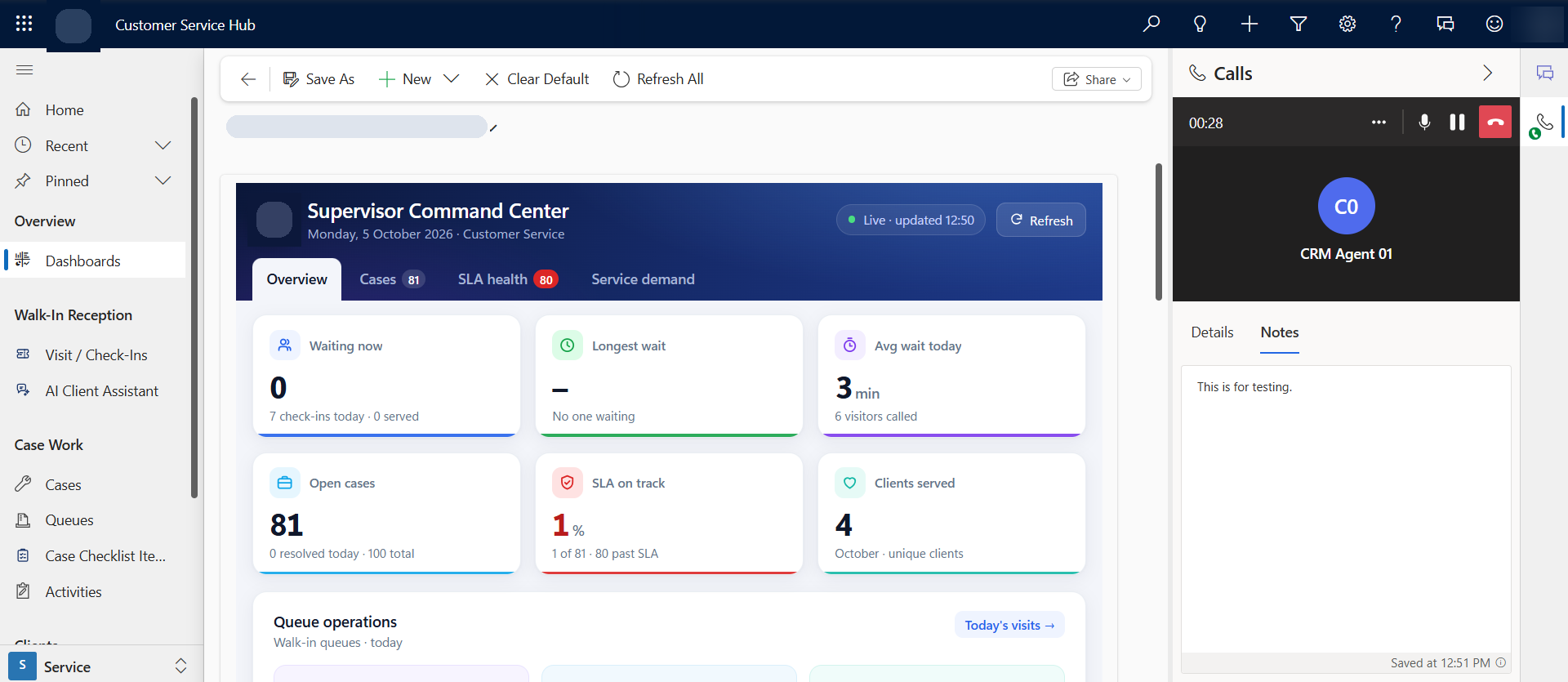Image resolution: width=1568 pixels, height=682 pixels.
Task: Open the app launcher waffle icon
Action: 24,24
